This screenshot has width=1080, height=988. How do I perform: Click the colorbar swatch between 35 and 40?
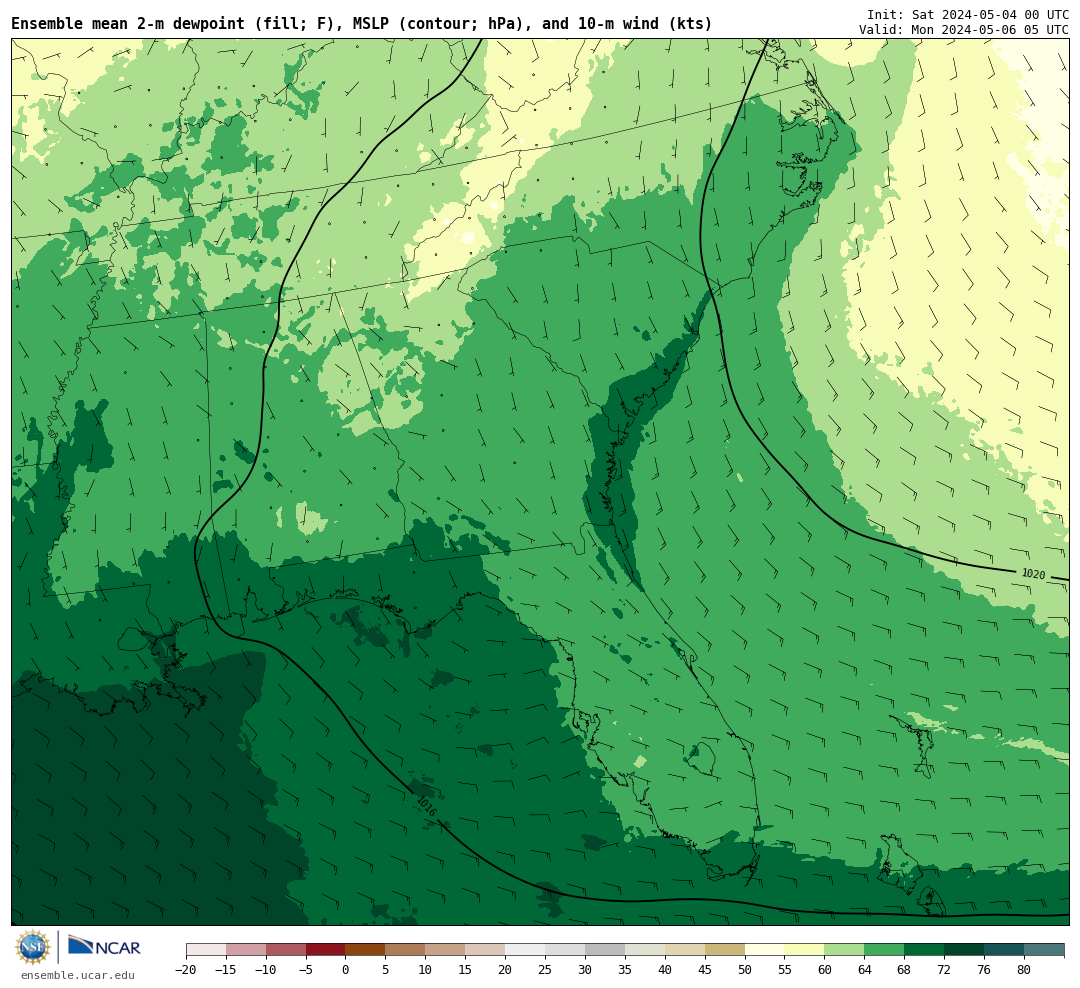tap(645, 950)
